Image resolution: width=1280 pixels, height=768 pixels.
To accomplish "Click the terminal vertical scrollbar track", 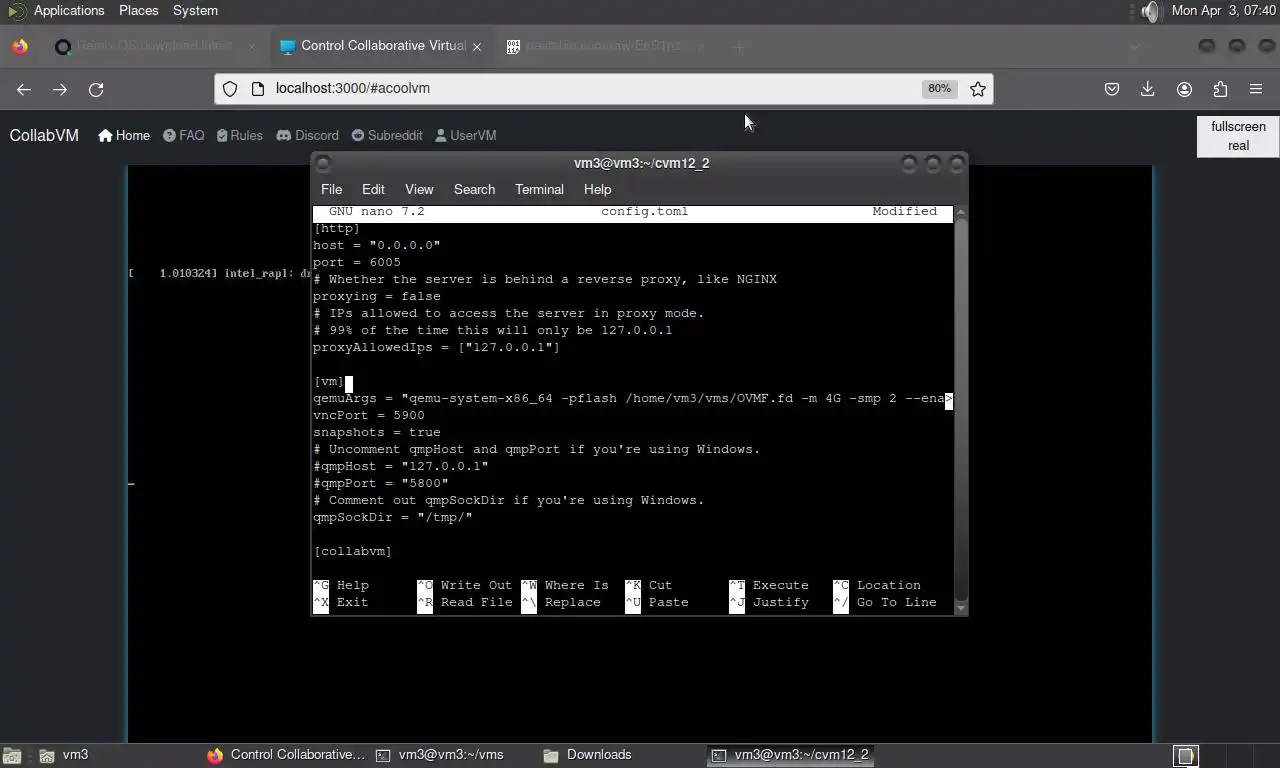I will pyautogui.click(x=961, y=410).
